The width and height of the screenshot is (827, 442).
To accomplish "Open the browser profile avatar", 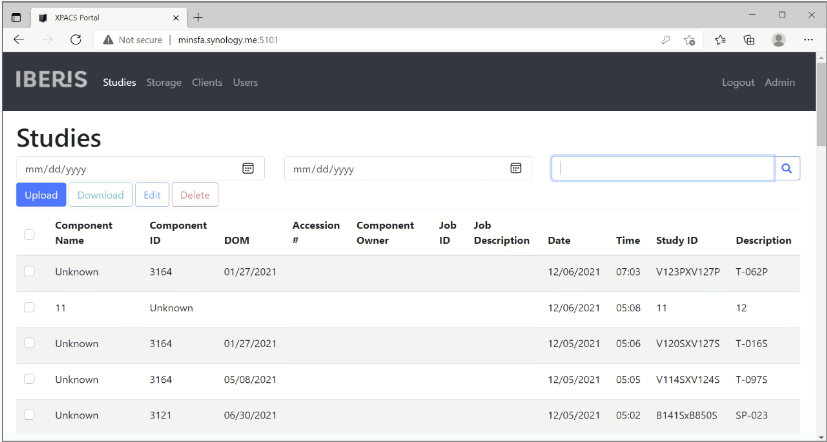I will pyautogui.click(x=778, y=40).
